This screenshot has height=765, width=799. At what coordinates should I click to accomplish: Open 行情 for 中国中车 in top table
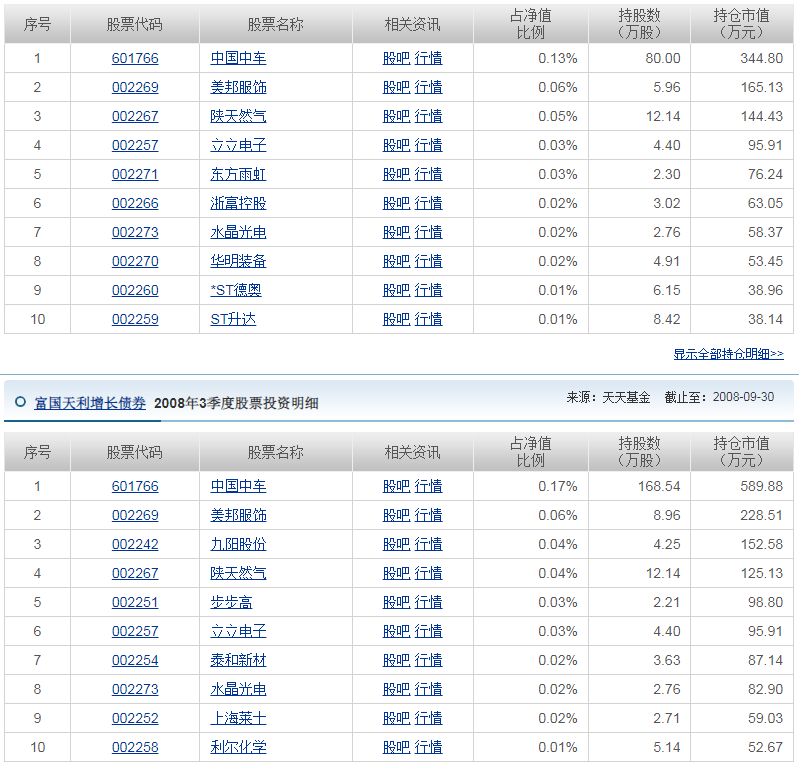[429, 58]
